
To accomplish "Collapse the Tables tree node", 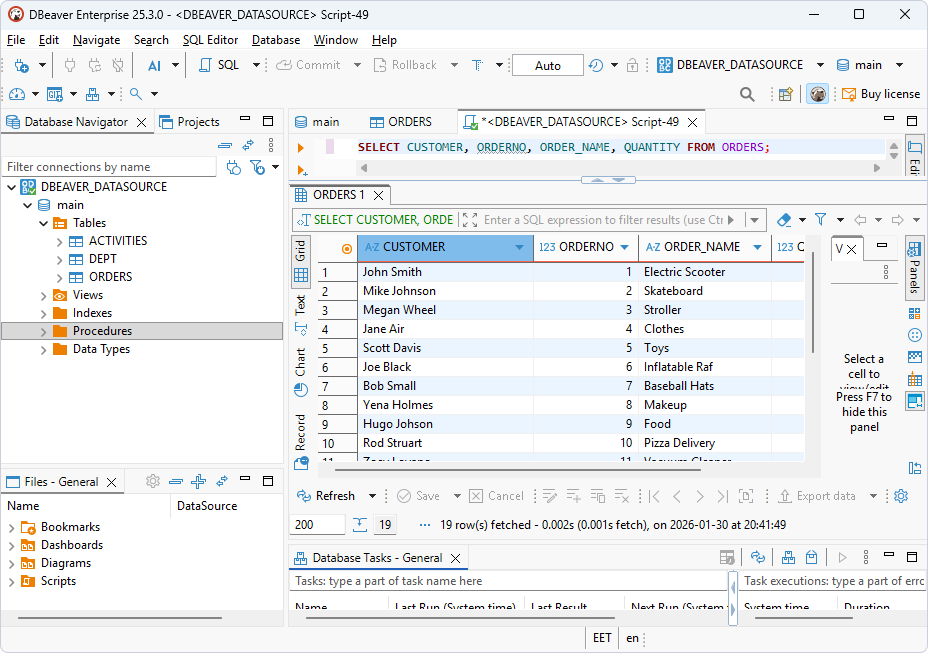I will [x=44, y=222].
